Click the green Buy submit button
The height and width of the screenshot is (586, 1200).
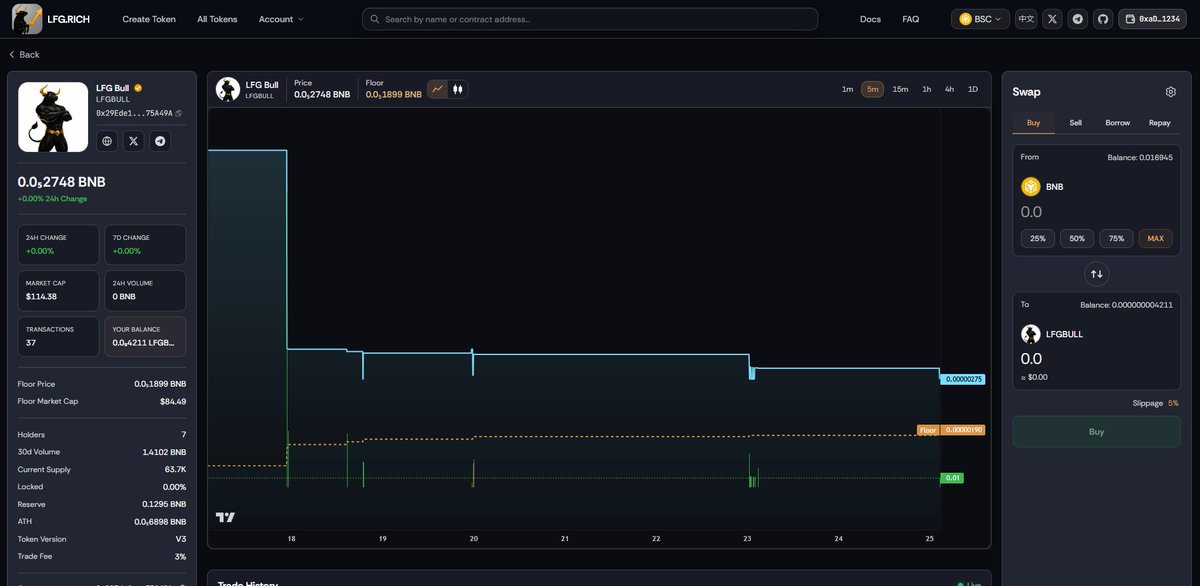point(1096,432)
